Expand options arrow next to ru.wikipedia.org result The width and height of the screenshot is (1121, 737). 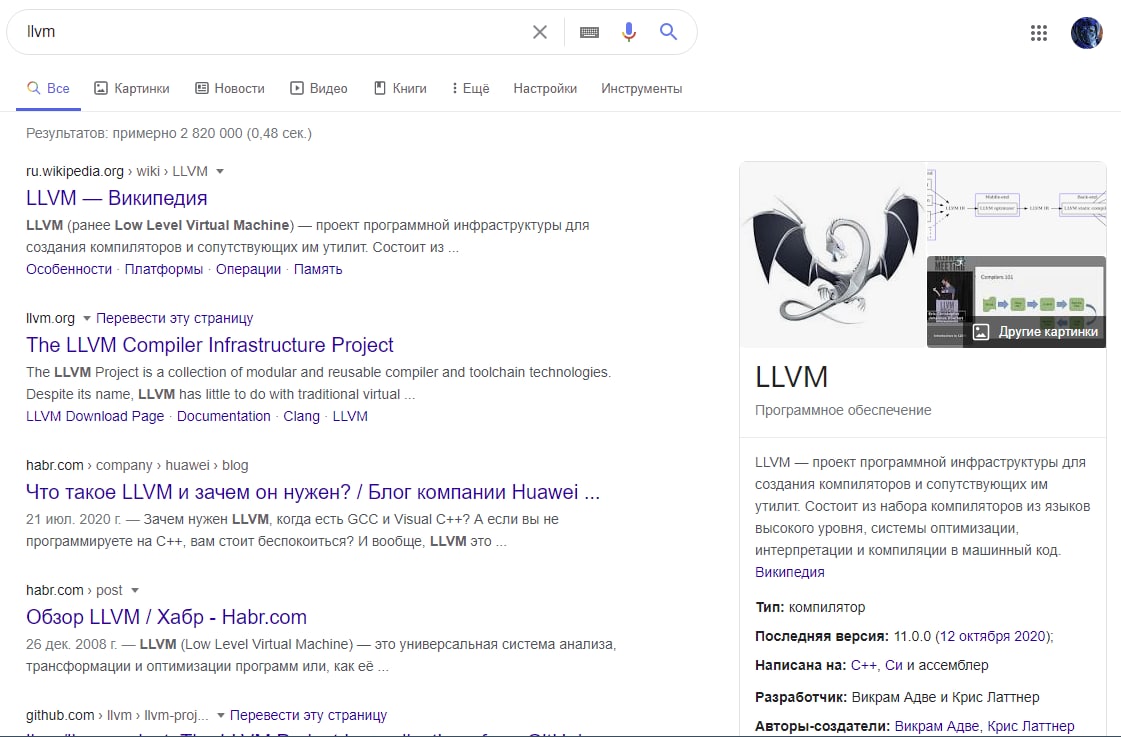[220, 172]
